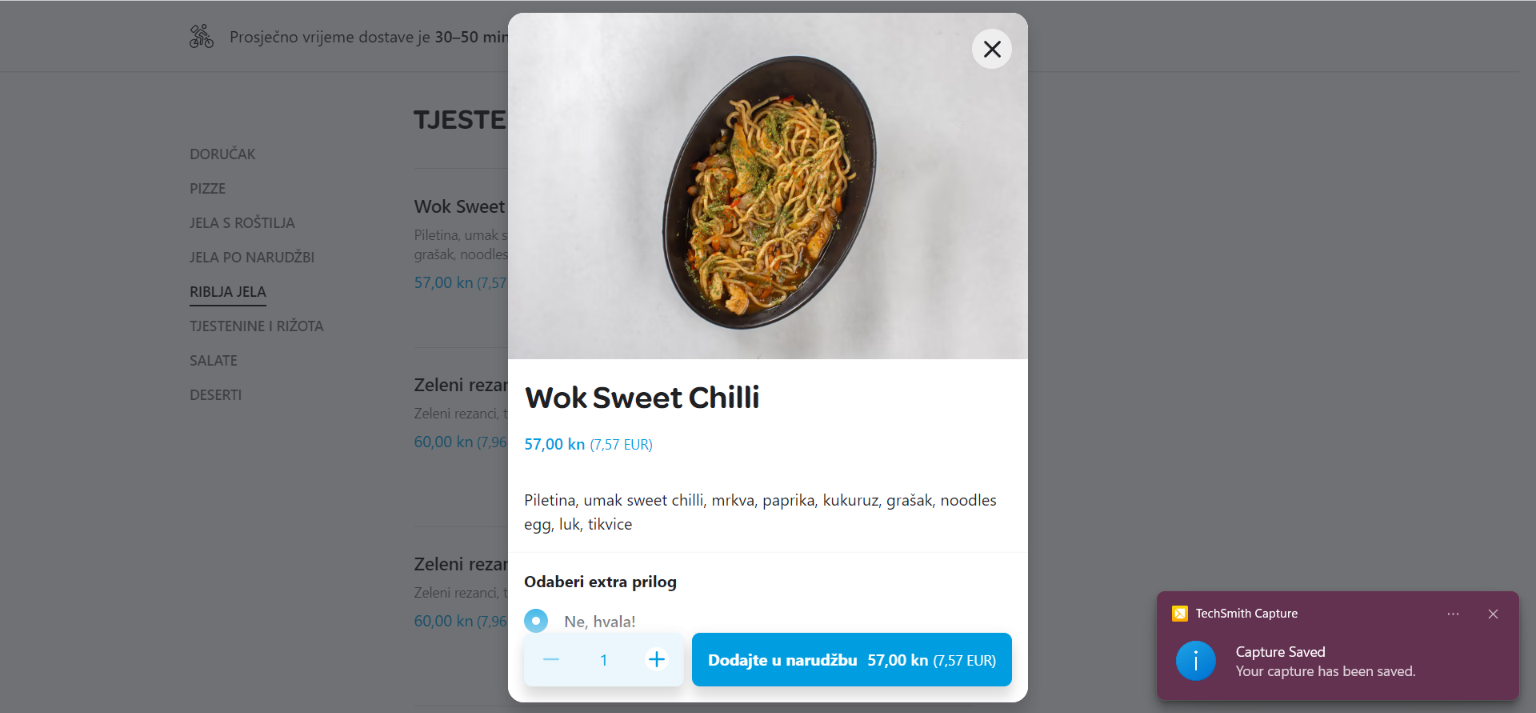
Task: Click the minus quantity button
Action: 551,660
